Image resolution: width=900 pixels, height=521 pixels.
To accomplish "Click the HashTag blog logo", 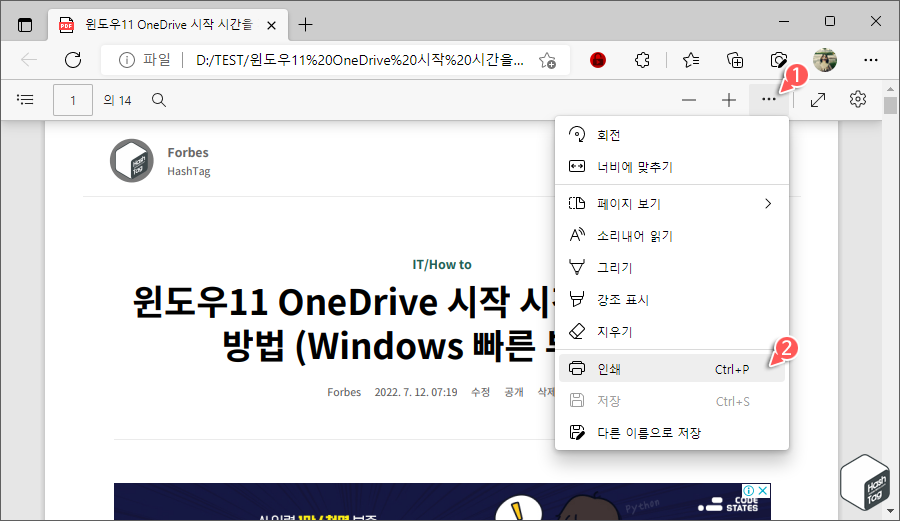I will (131, 161).
